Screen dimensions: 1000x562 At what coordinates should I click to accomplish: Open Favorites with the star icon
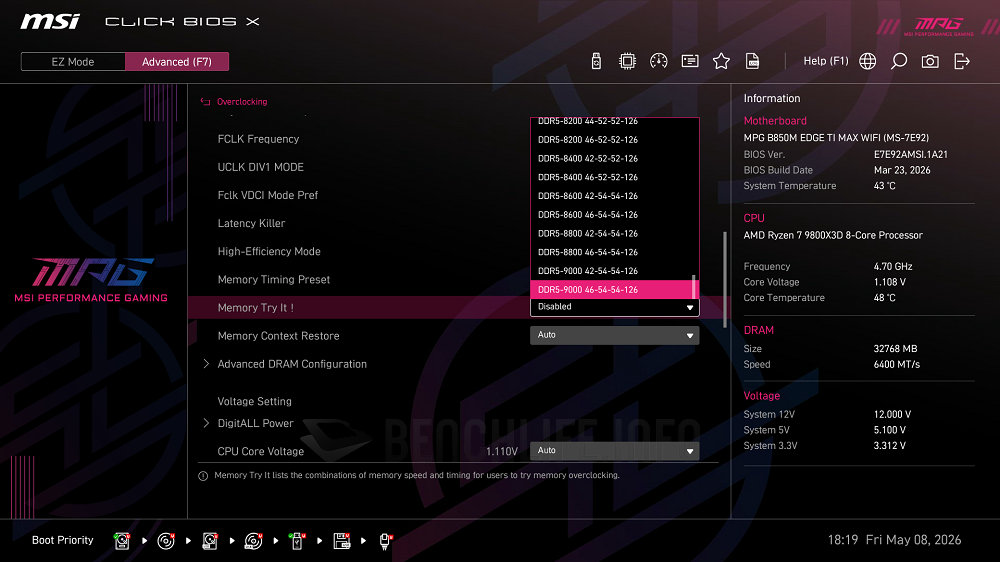[x=721, y=61]
